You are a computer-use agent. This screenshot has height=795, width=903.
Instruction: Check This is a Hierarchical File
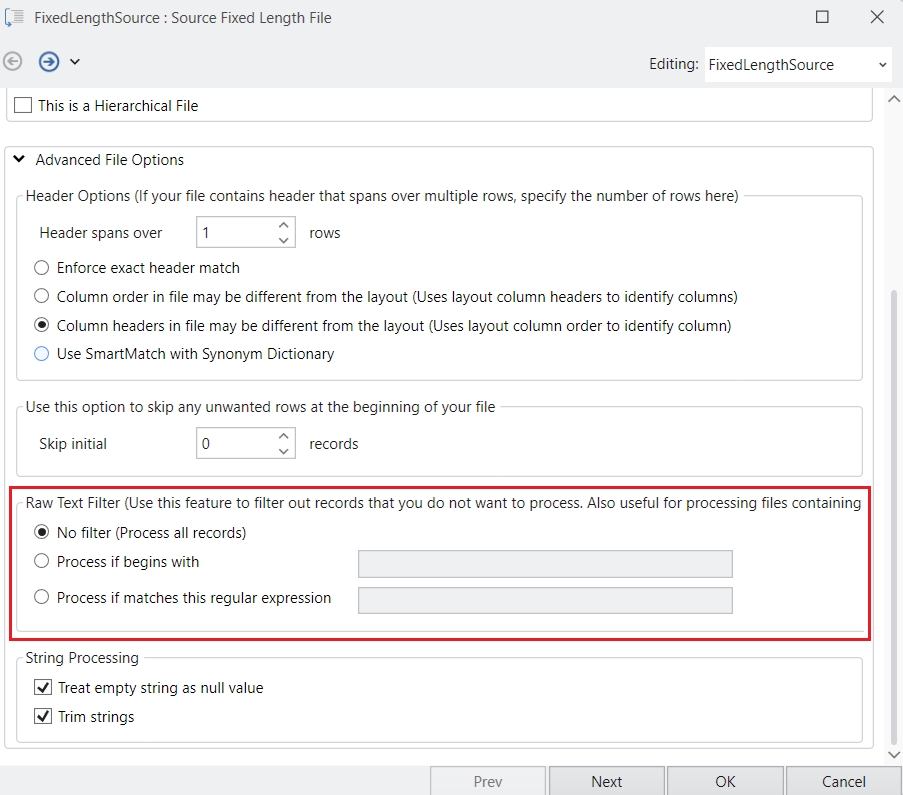point(23,105)
